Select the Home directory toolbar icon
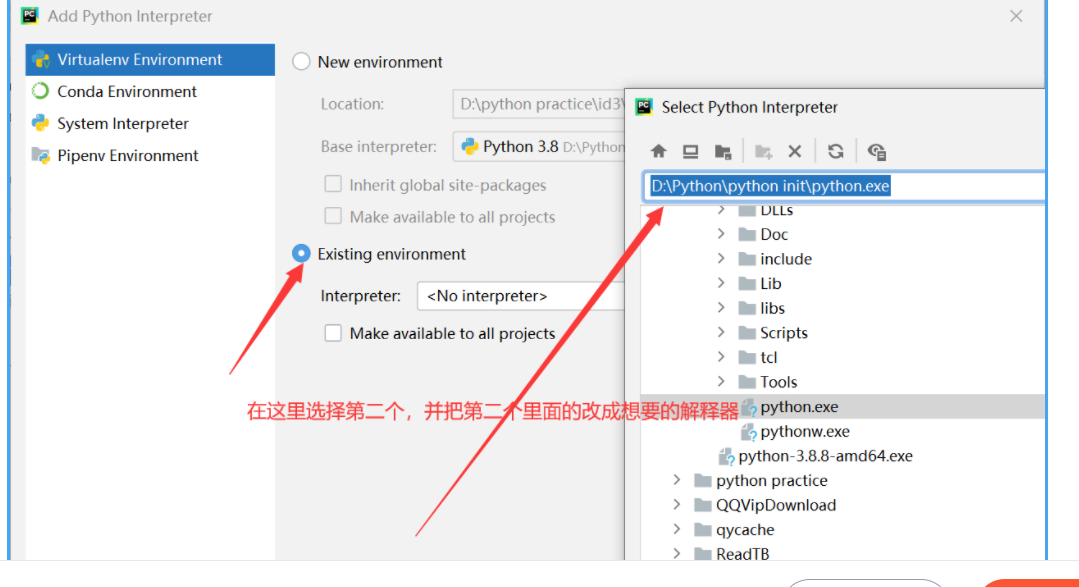The image size is (1079, 587). click(x=658, y=151)
